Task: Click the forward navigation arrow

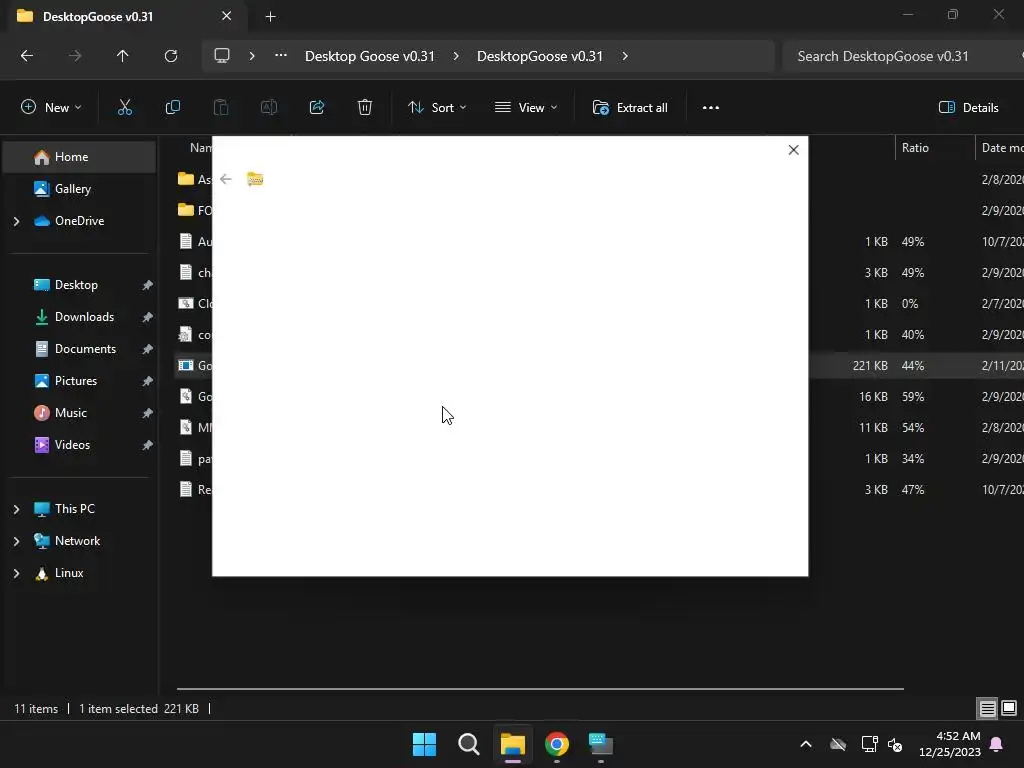Action: pyautogui.click(x=75, y=56)
